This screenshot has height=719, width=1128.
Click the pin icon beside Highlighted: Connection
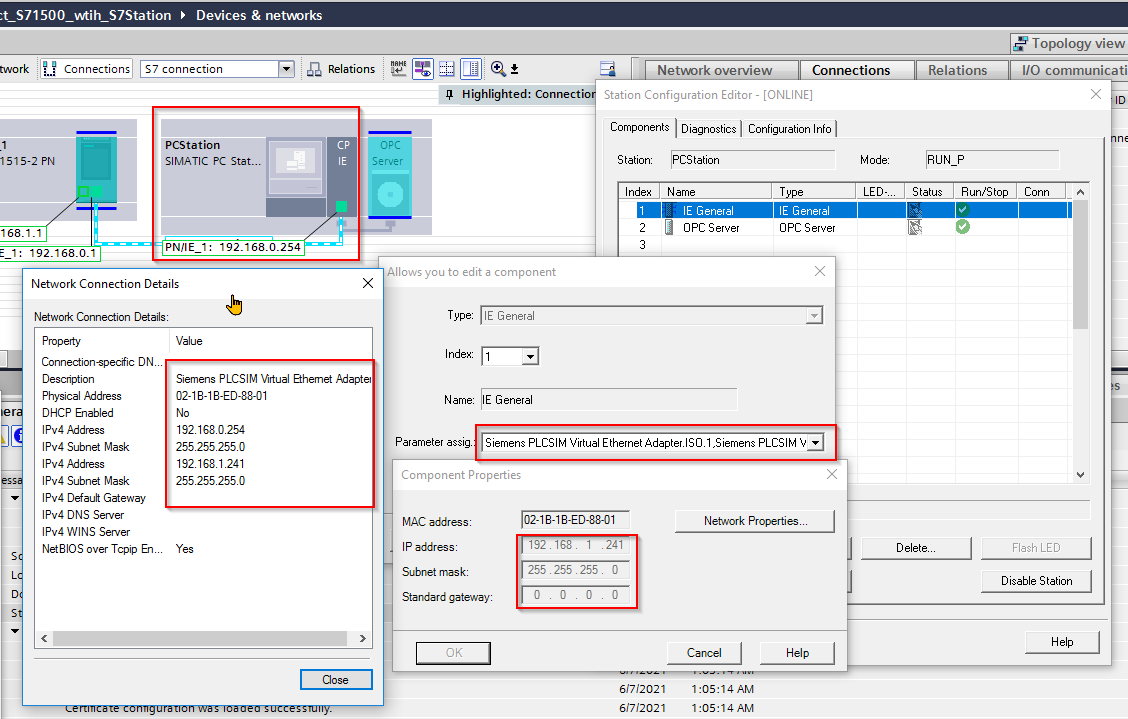pyautogui.click(x=450, y=94)
